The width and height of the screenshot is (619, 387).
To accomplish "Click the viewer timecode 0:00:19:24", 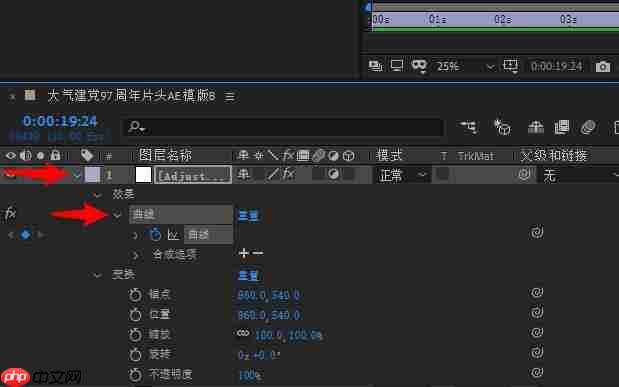I will coord(556,66).
